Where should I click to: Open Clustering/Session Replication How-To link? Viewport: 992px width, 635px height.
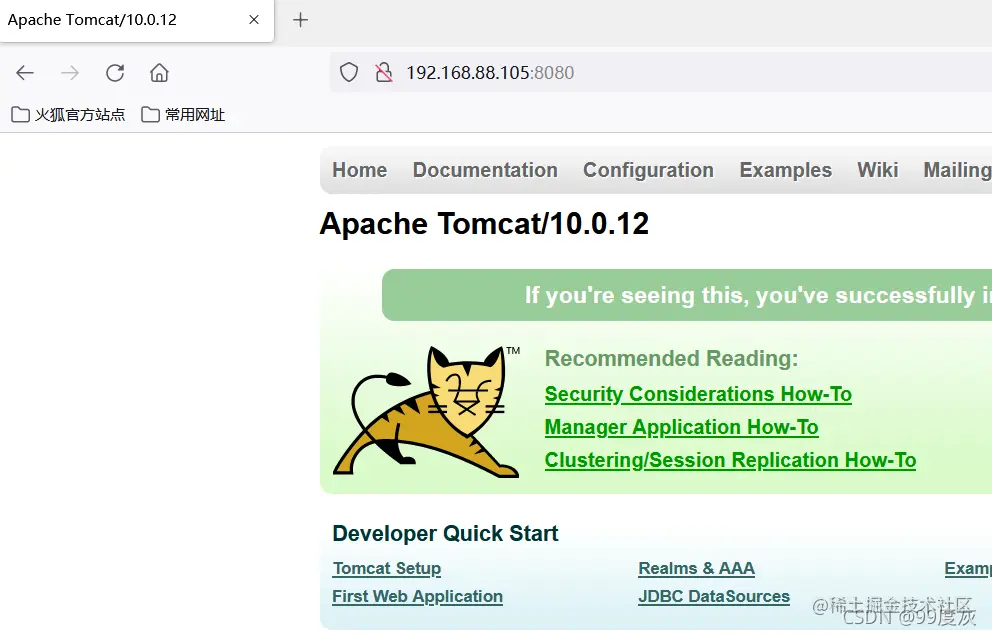730,460
